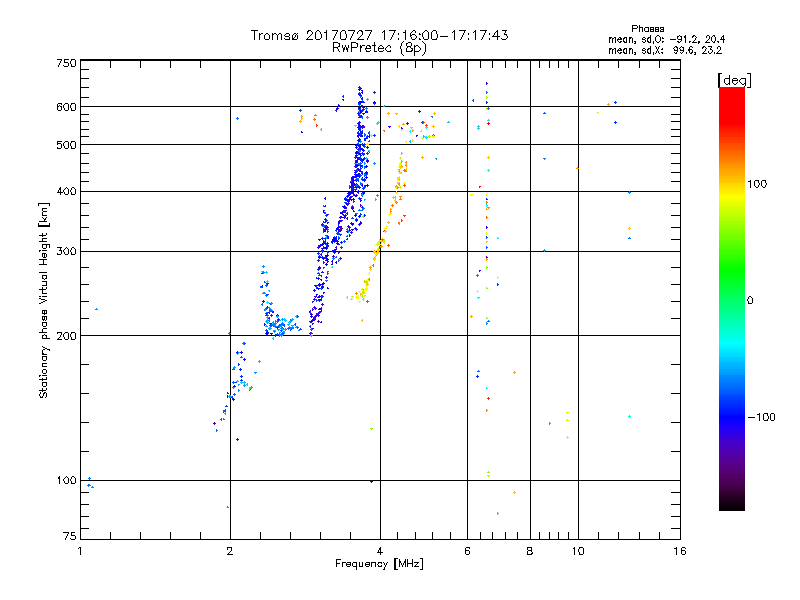Click the rainbow phase colorbar

pos(732,298)
